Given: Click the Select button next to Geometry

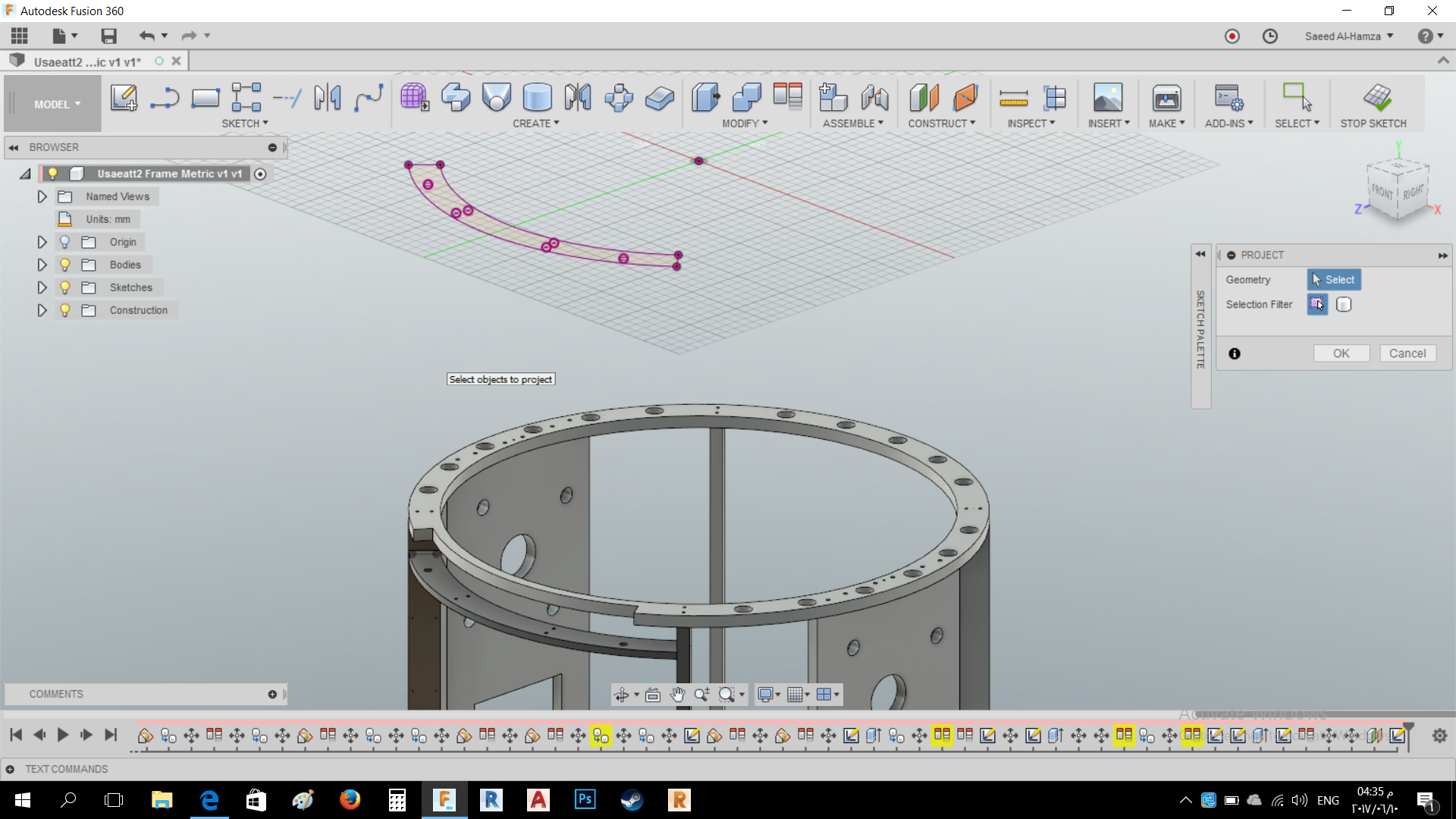Looking at the screenshot, I should pyautogui.click(x=1333, y=279).
